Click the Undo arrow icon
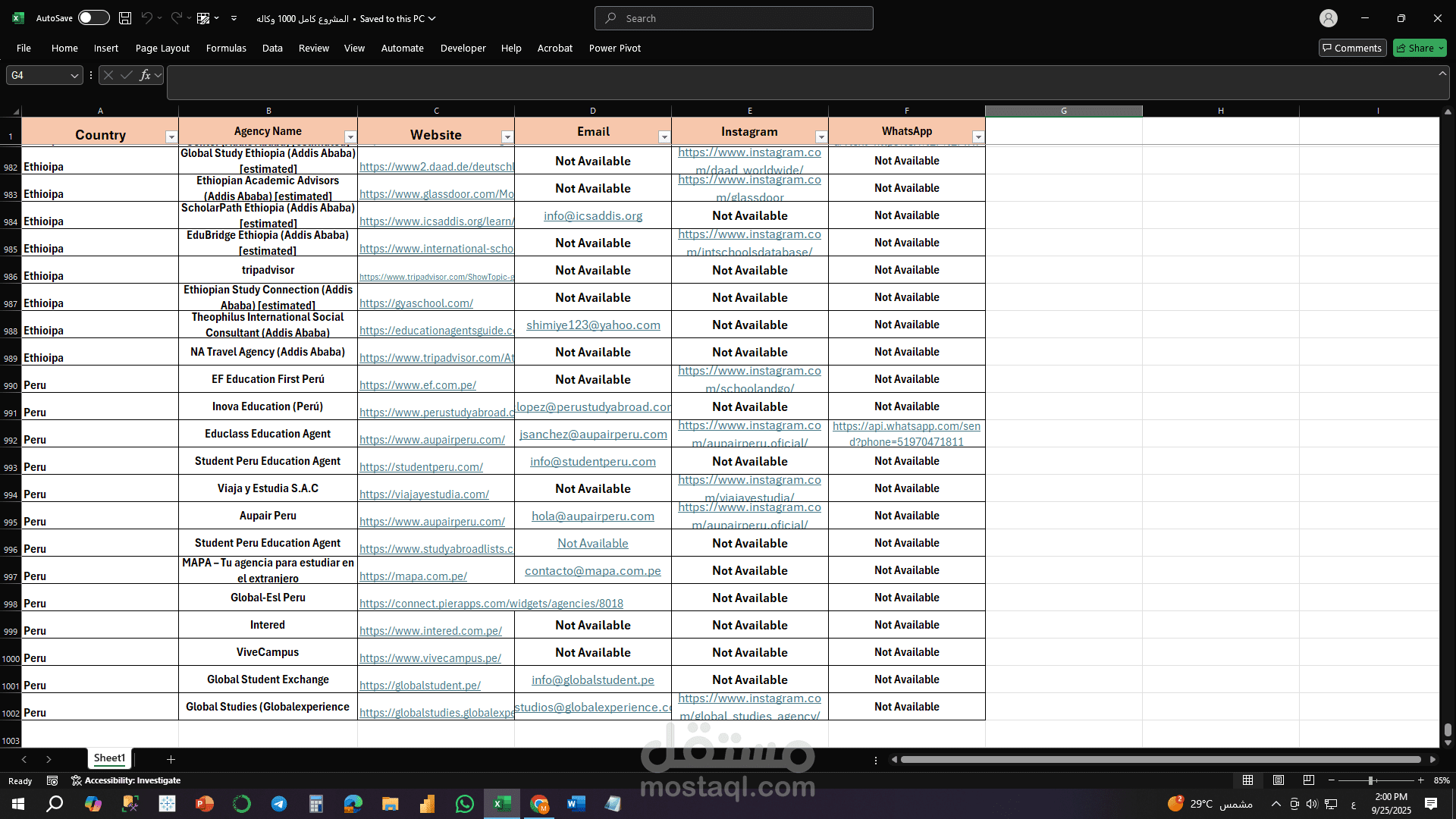1456x819 pixels. pos(146,18)
